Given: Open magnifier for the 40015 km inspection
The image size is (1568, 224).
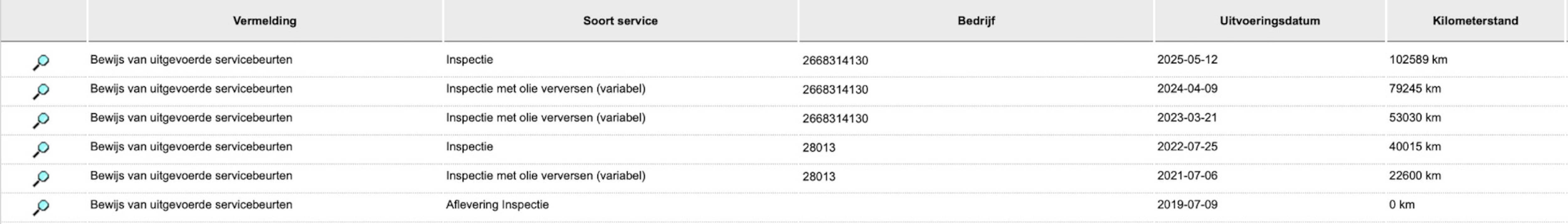Looking at the screenshot, I should (41, 148).
